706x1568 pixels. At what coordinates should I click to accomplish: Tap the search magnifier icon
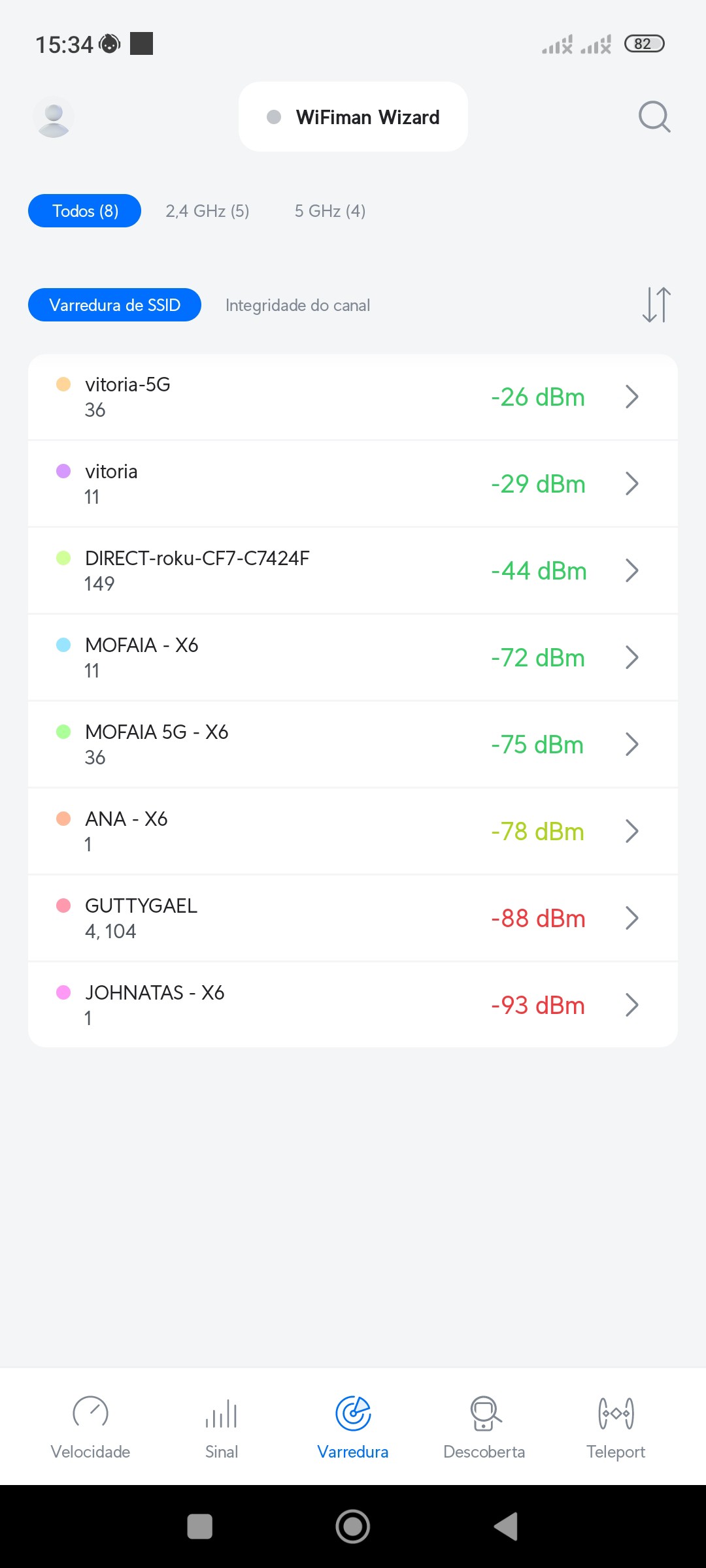pyautogui.click(x=654, y=117)
